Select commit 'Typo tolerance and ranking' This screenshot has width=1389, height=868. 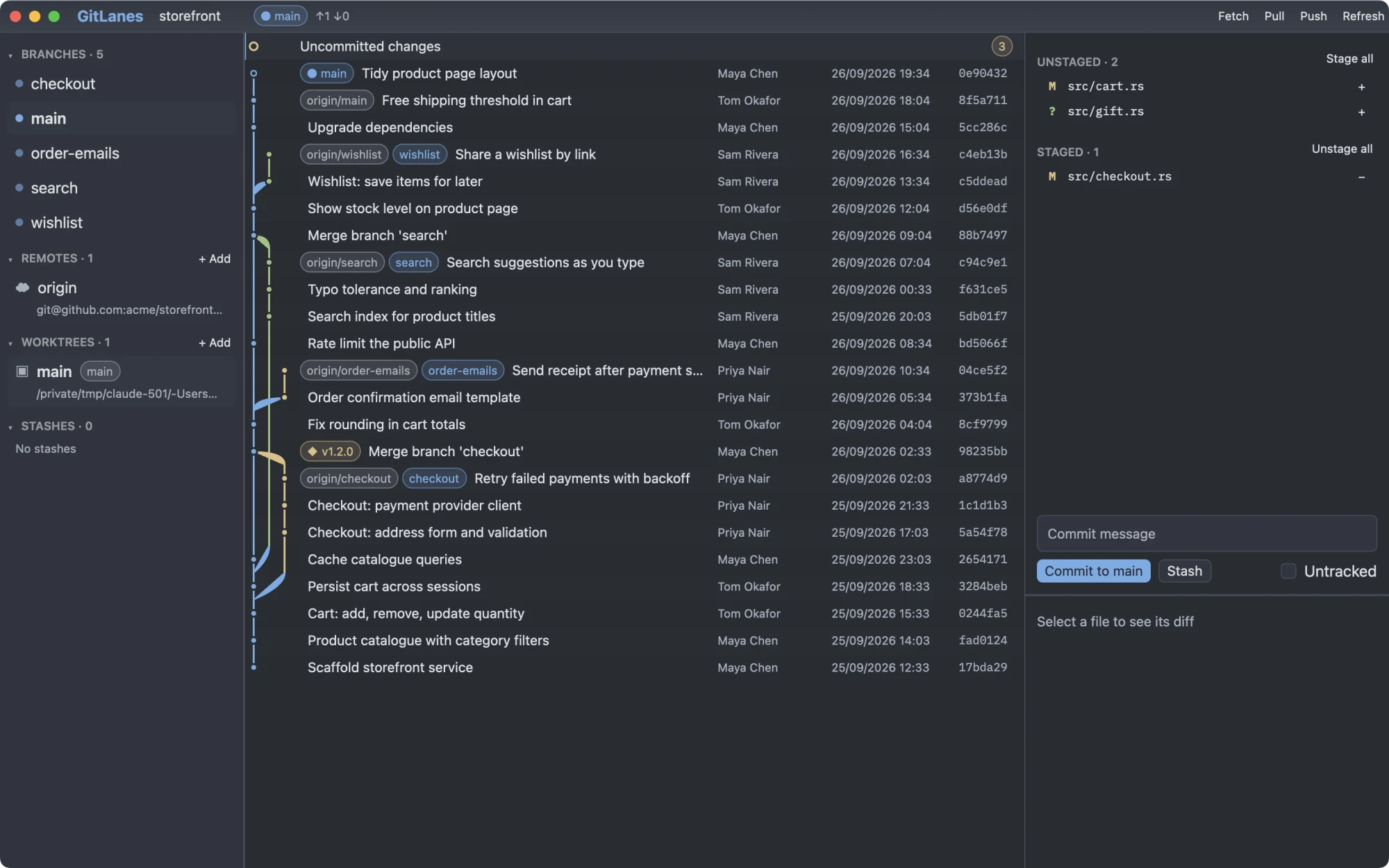[635, 290]
